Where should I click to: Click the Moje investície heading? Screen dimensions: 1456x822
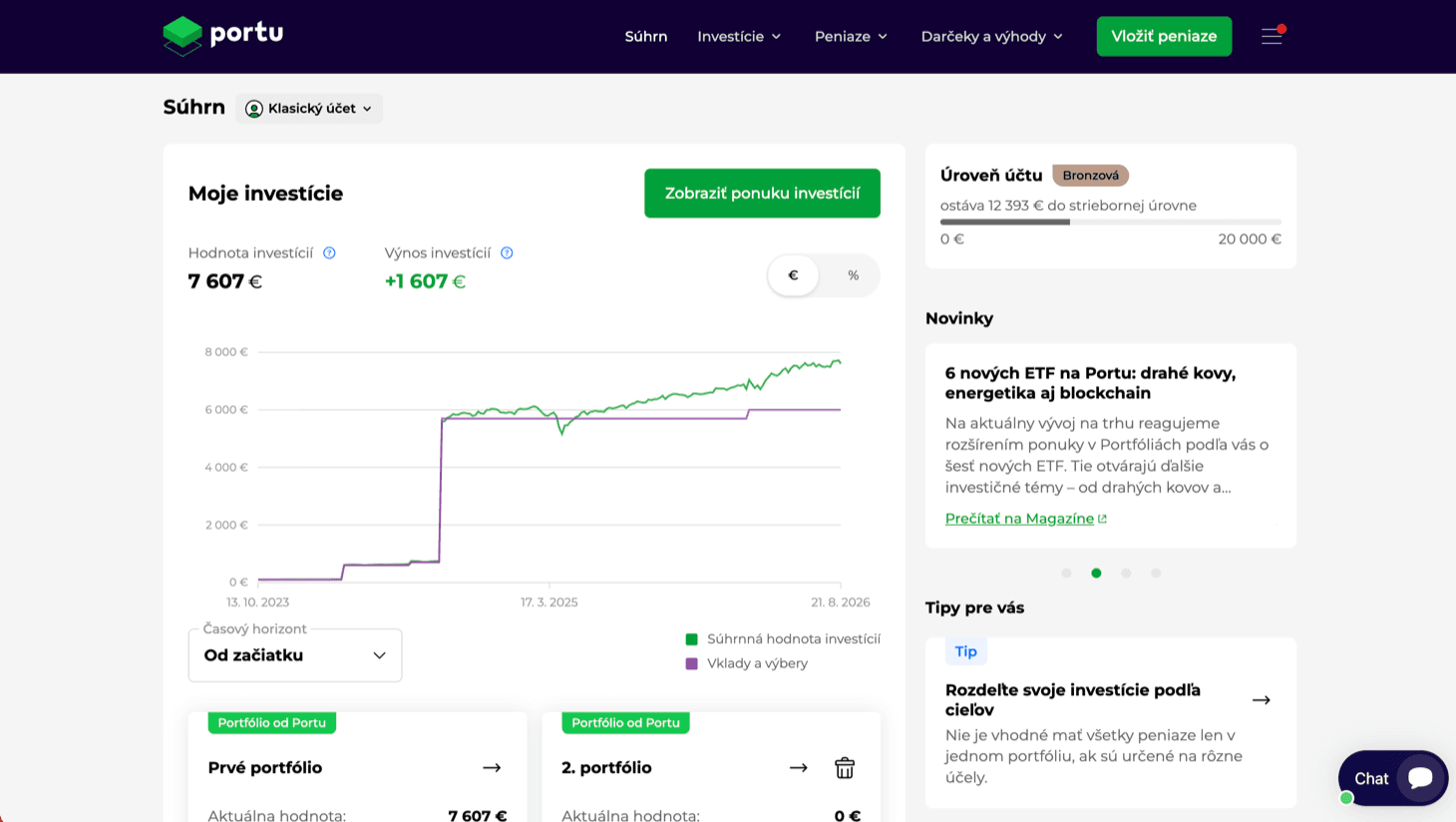(x=265, y=194)
